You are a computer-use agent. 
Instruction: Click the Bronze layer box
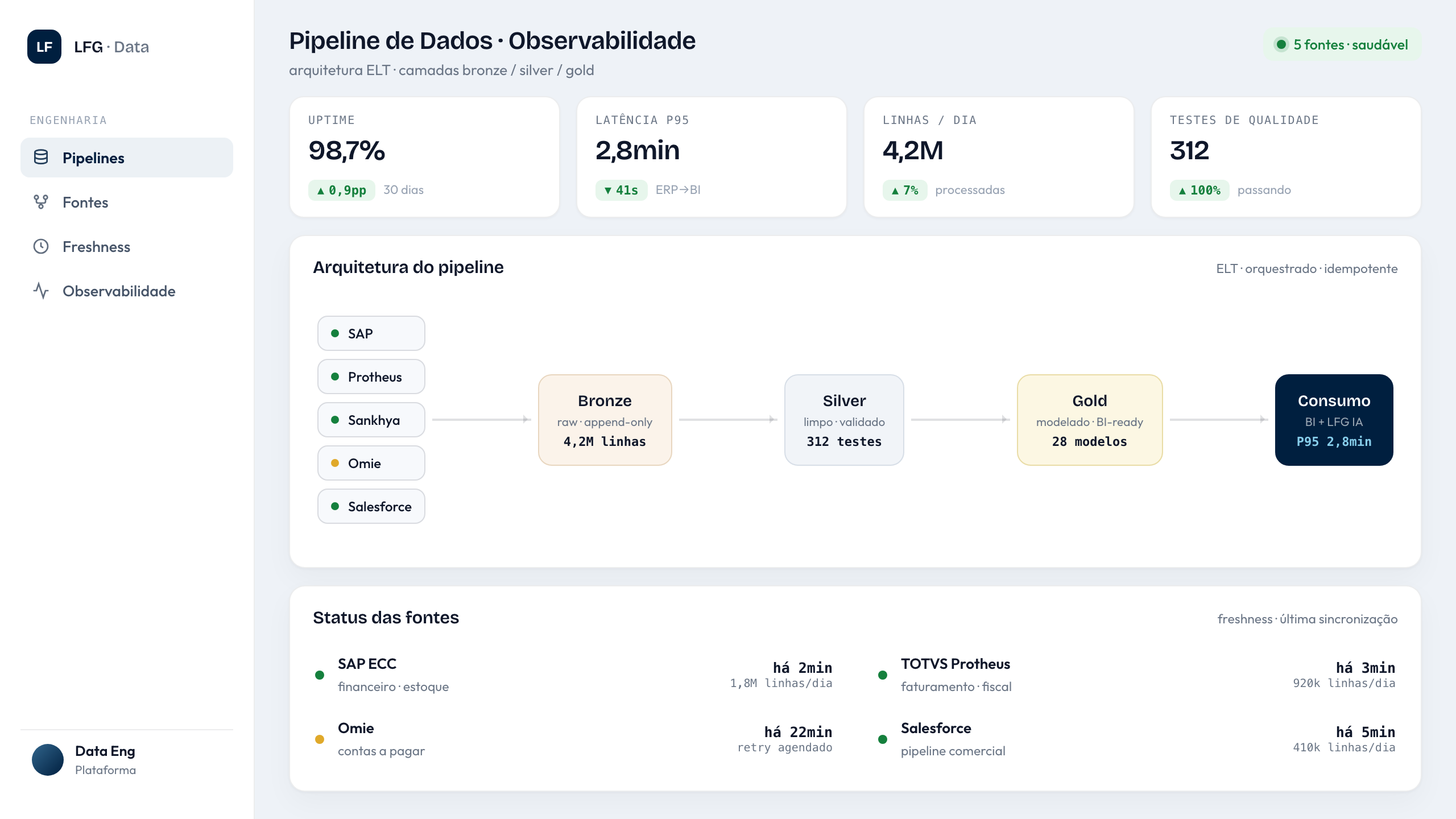(605, 420)
